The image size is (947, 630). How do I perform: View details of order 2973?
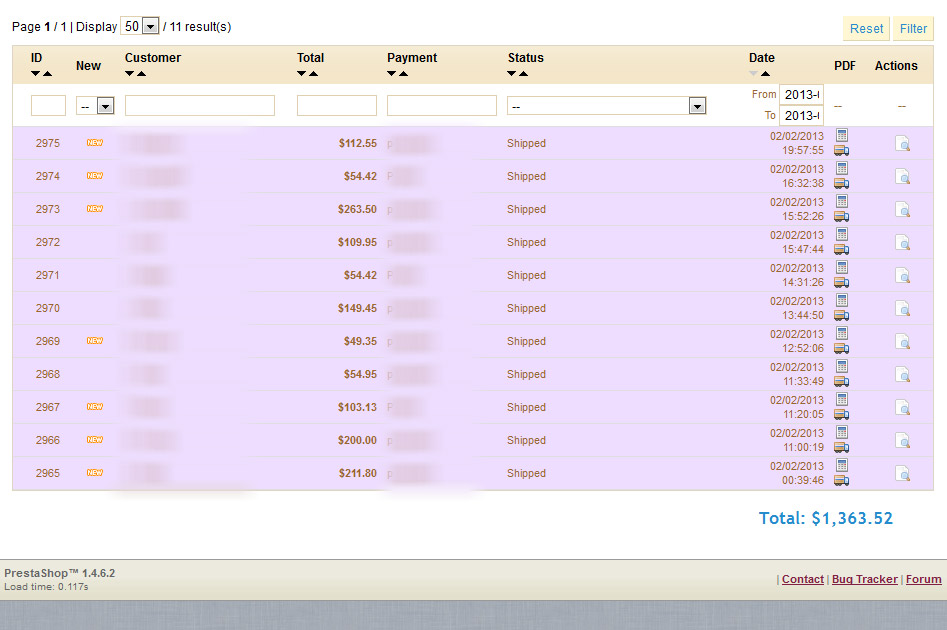(902, 210)
